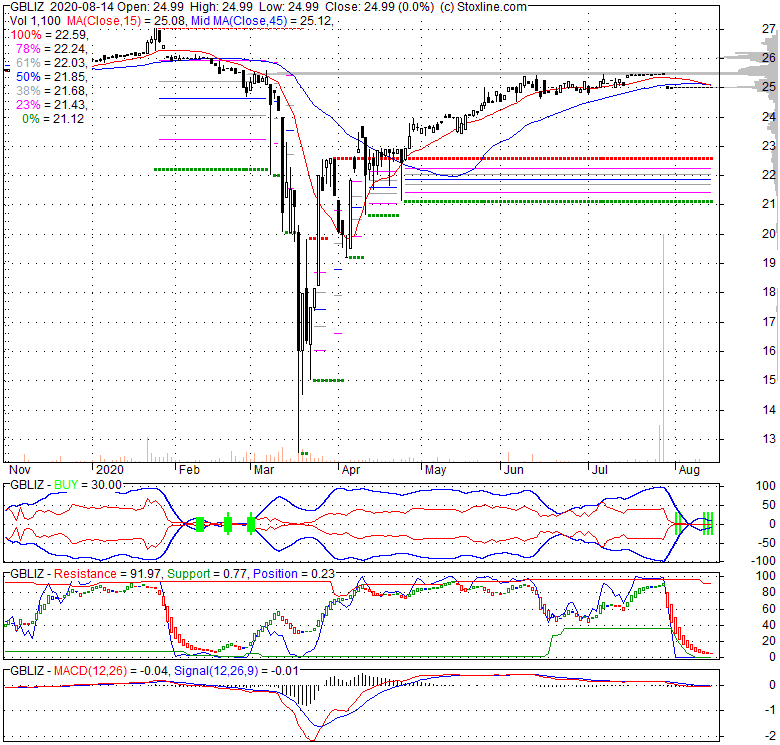Click the 'Aug' date axis label
The image size is (780, 745).
(x=689, y=470)
